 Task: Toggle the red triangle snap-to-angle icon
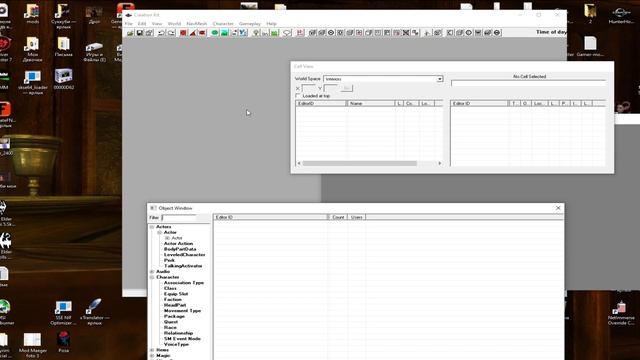[193, 33]
